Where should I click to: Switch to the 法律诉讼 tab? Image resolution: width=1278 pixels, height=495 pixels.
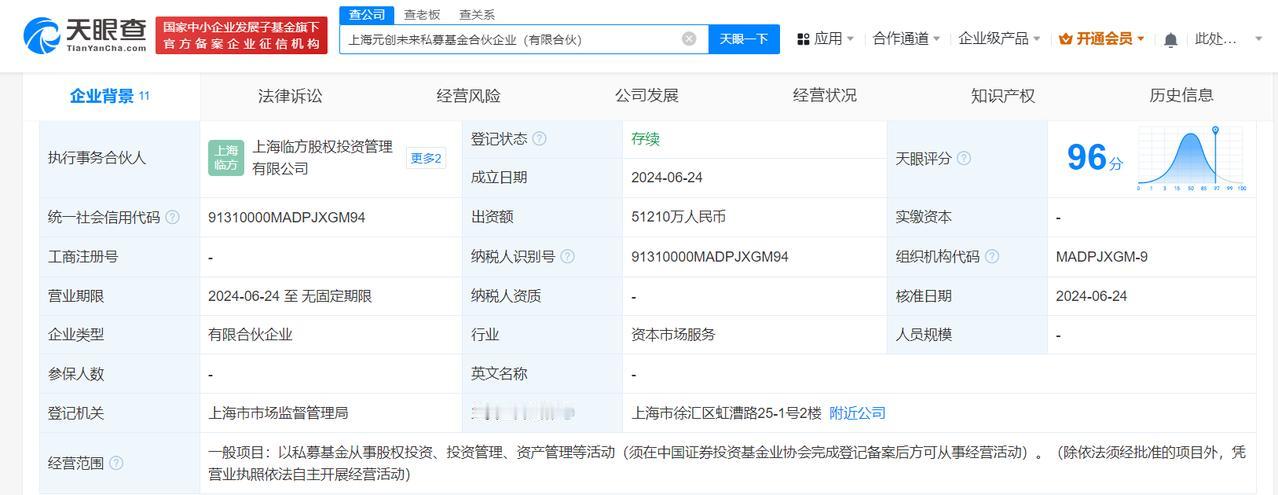click(290, 96)
